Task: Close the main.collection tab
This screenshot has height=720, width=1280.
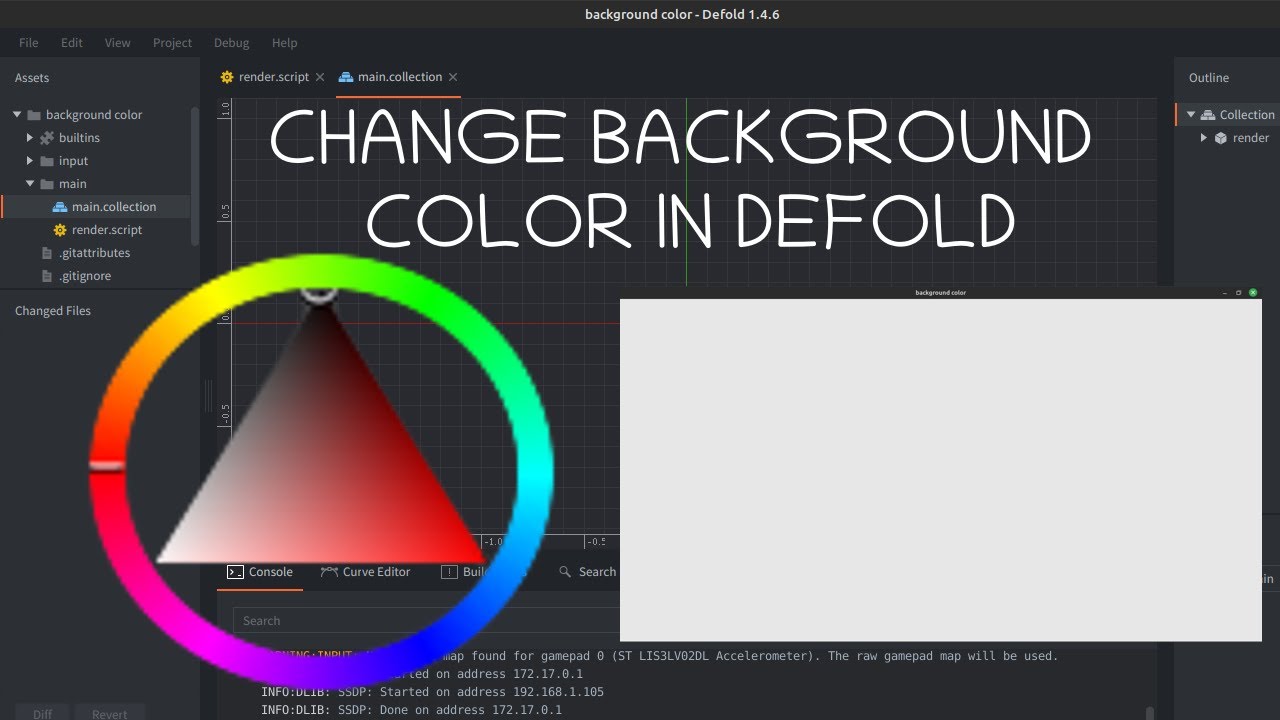Action: click(x=453, y=77)
